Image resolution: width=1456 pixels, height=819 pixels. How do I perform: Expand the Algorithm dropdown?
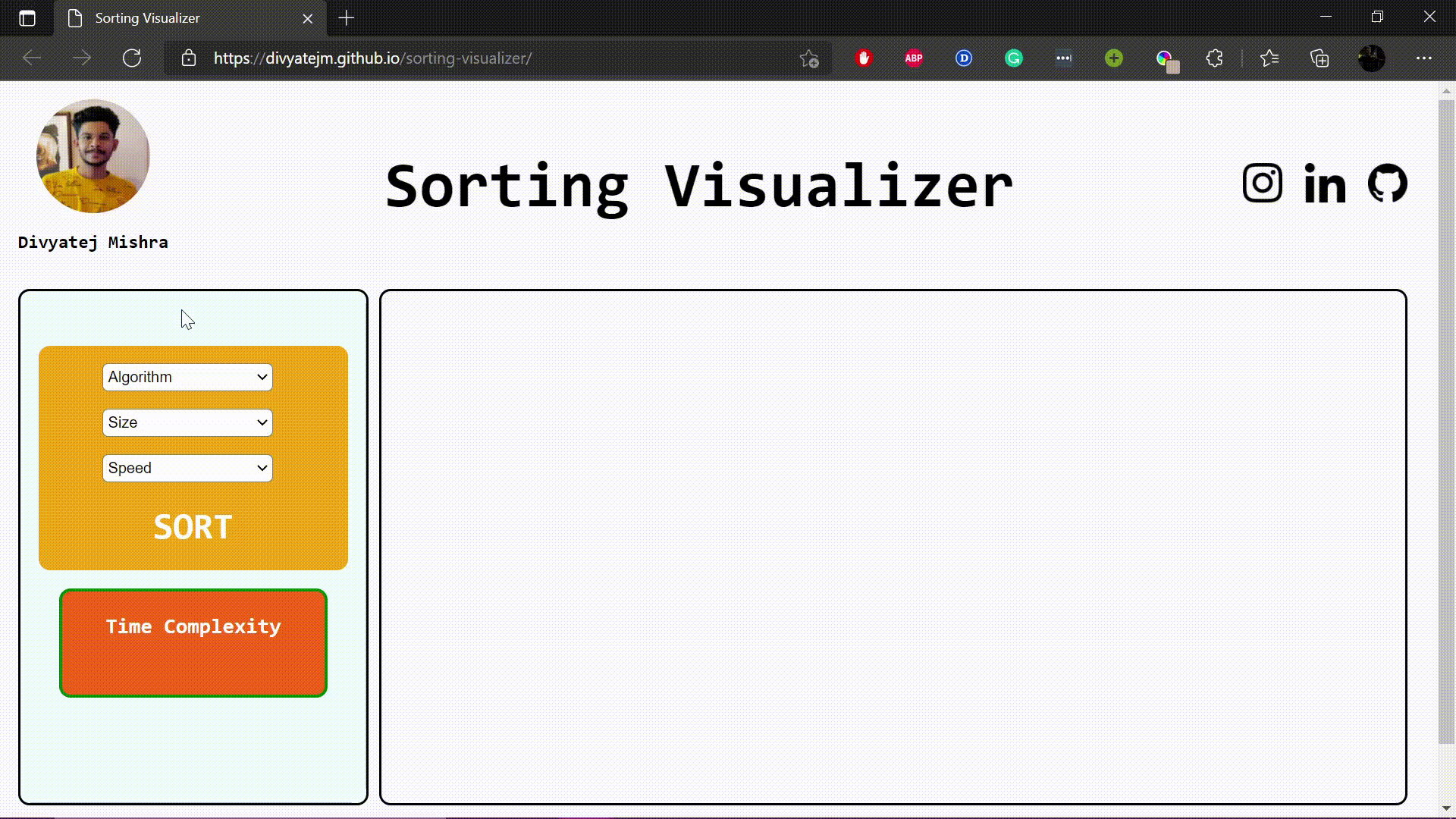click(187, 377)
